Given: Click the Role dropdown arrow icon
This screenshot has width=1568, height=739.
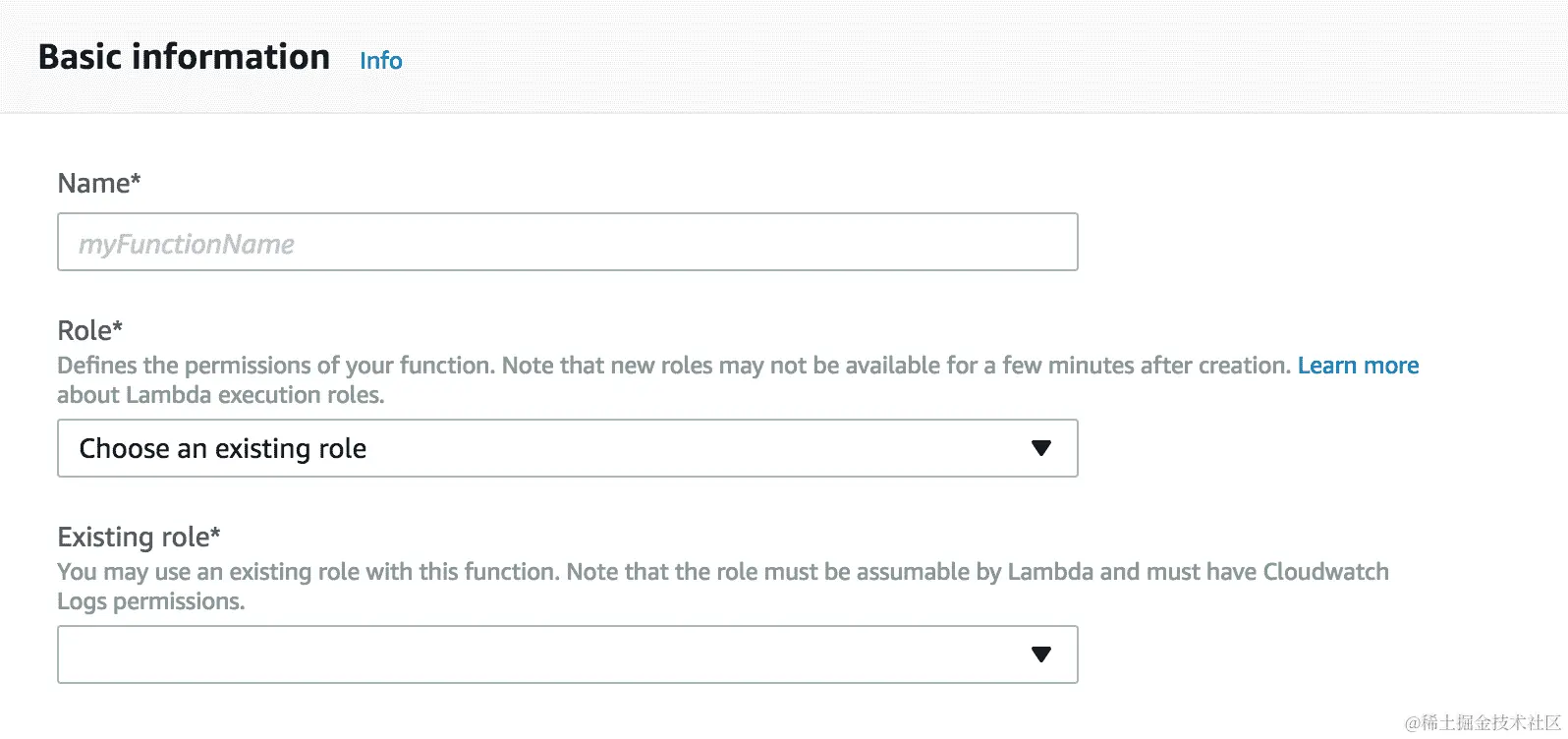Looking at the screenshot, I should click(x=1041, y=449).
